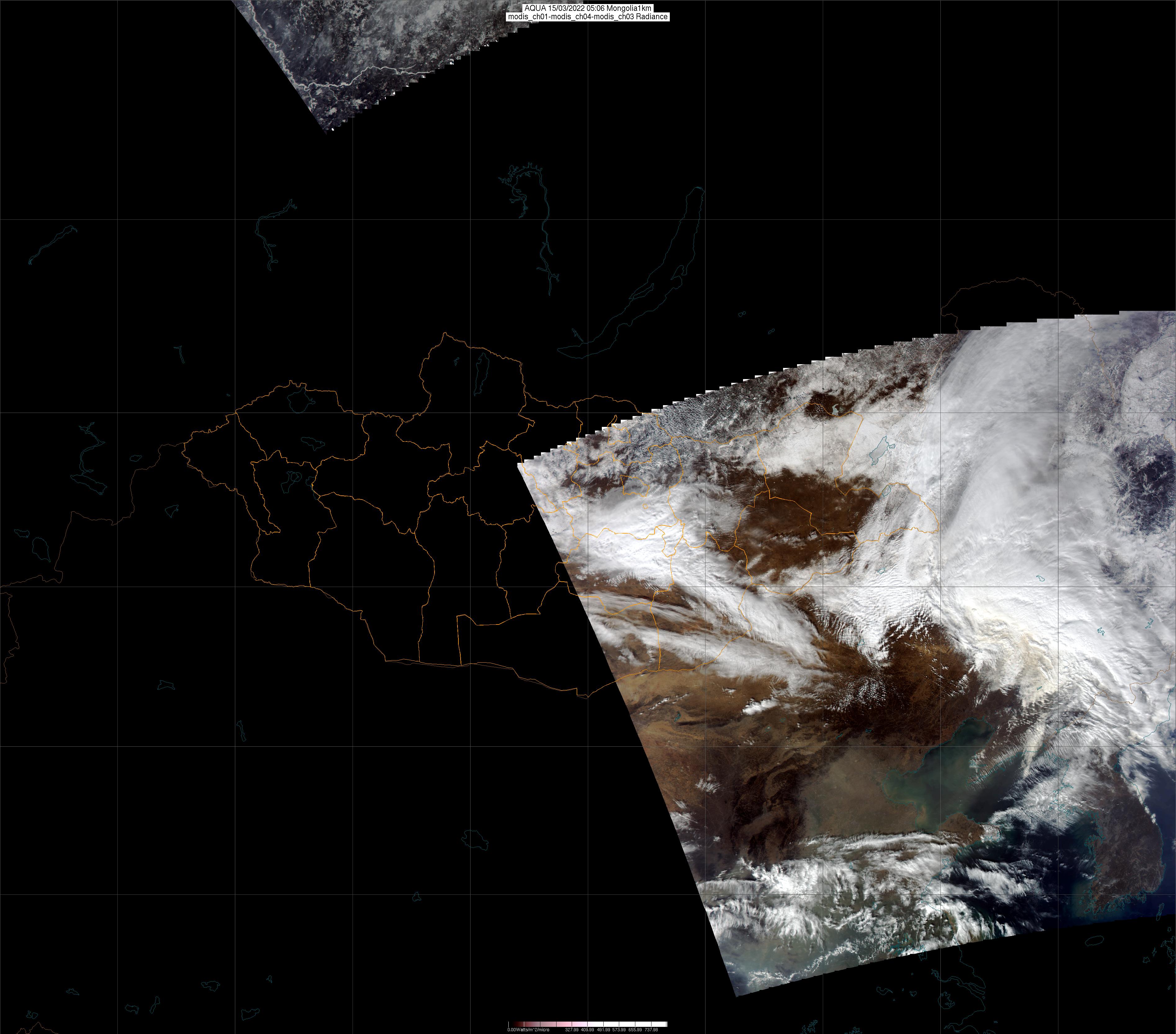Image resolution: width=1176 pixels, height=1034 pixels.
Task: Click the AQUA 15/03/2022 05:06 title label
Action: click(x=588, y=8)
